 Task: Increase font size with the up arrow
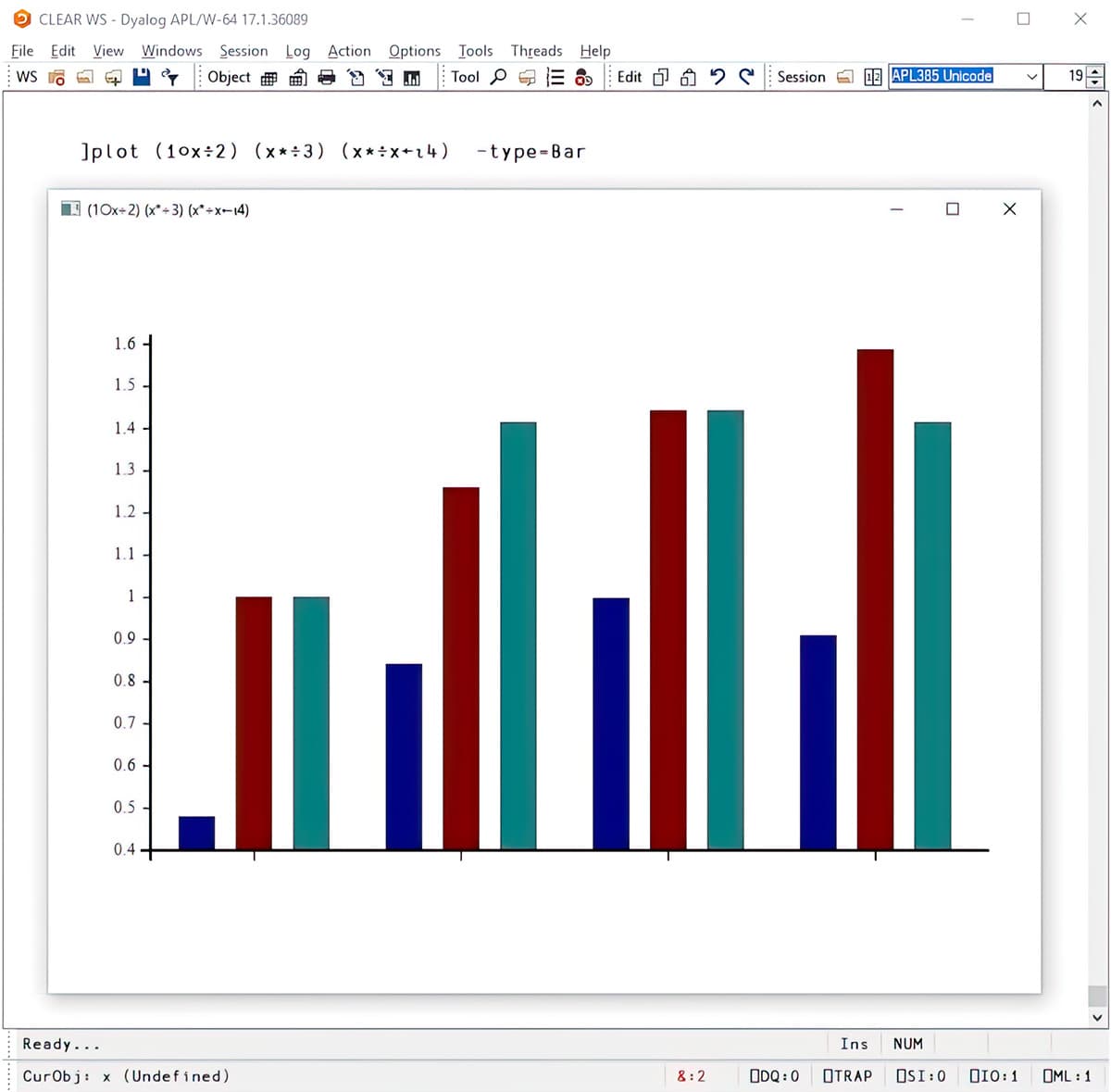point(1095,71)
